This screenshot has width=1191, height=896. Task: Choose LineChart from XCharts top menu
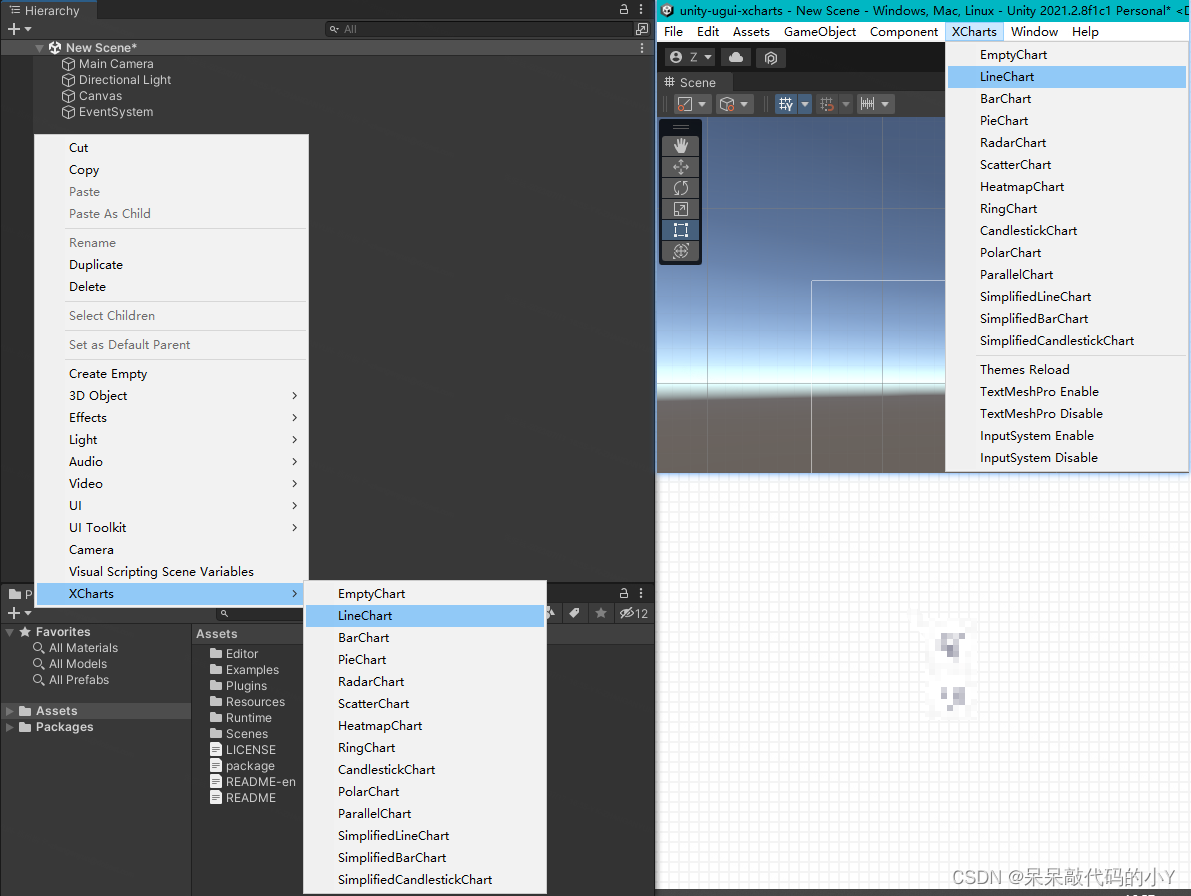[x=1066, y=77]
